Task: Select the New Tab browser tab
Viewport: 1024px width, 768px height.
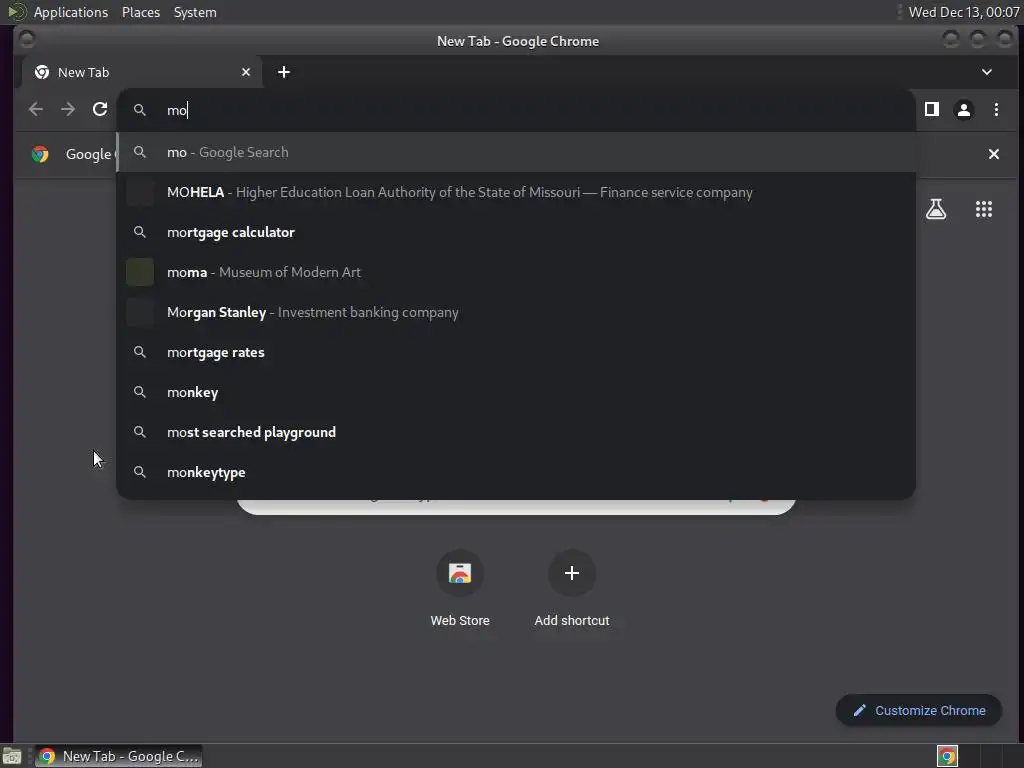Action: pyautogui.click(x=142, y=72)
